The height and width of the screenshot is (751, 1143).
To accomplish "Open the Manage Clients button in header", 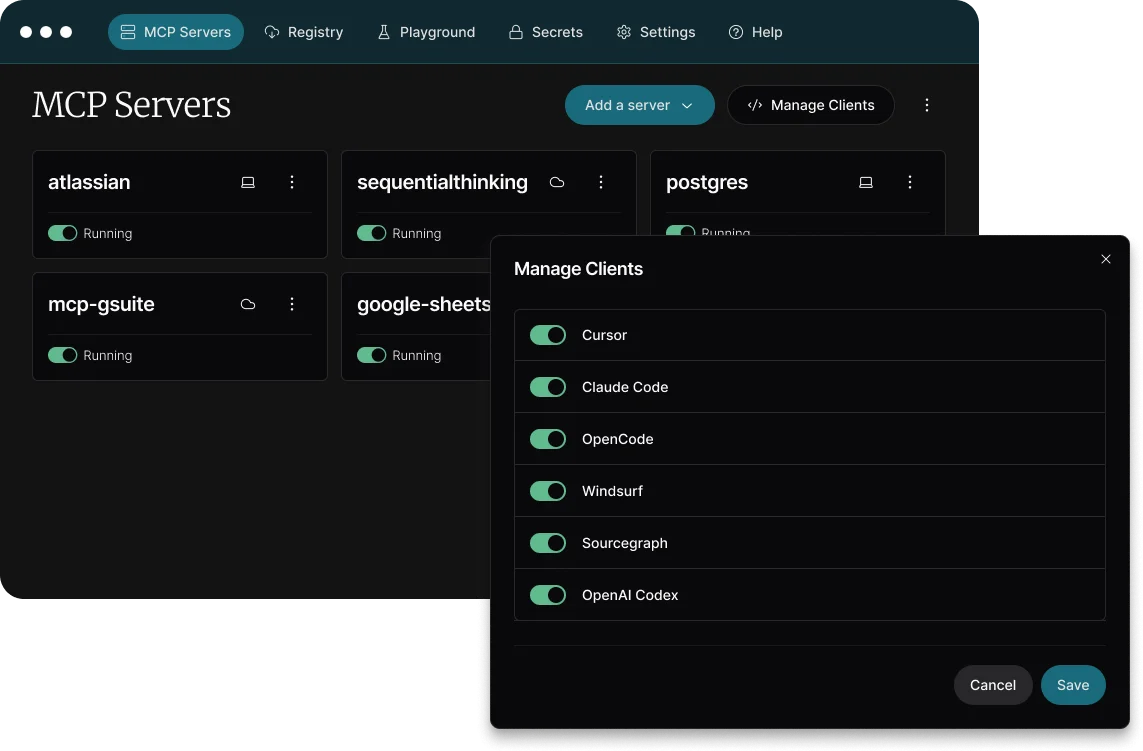I will pyautogui.click(x=810, y=105).
